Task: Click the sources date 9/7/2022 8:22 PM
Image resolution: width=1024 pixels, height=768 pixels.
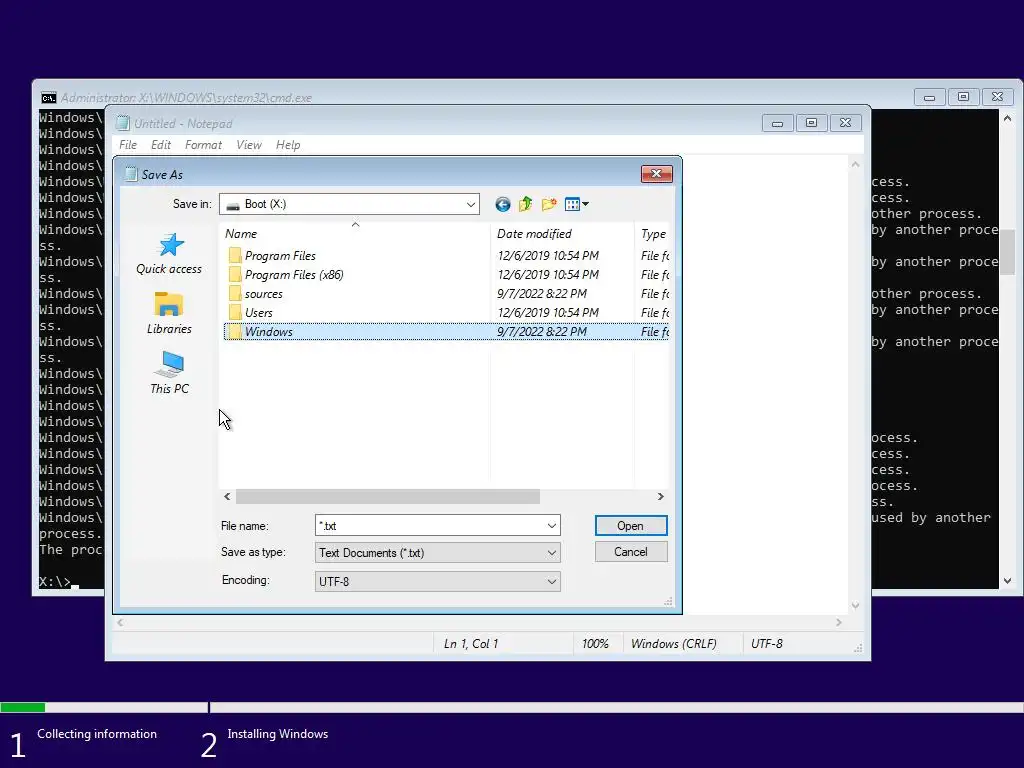Action: pyautogui.click(x=542, y=294)
